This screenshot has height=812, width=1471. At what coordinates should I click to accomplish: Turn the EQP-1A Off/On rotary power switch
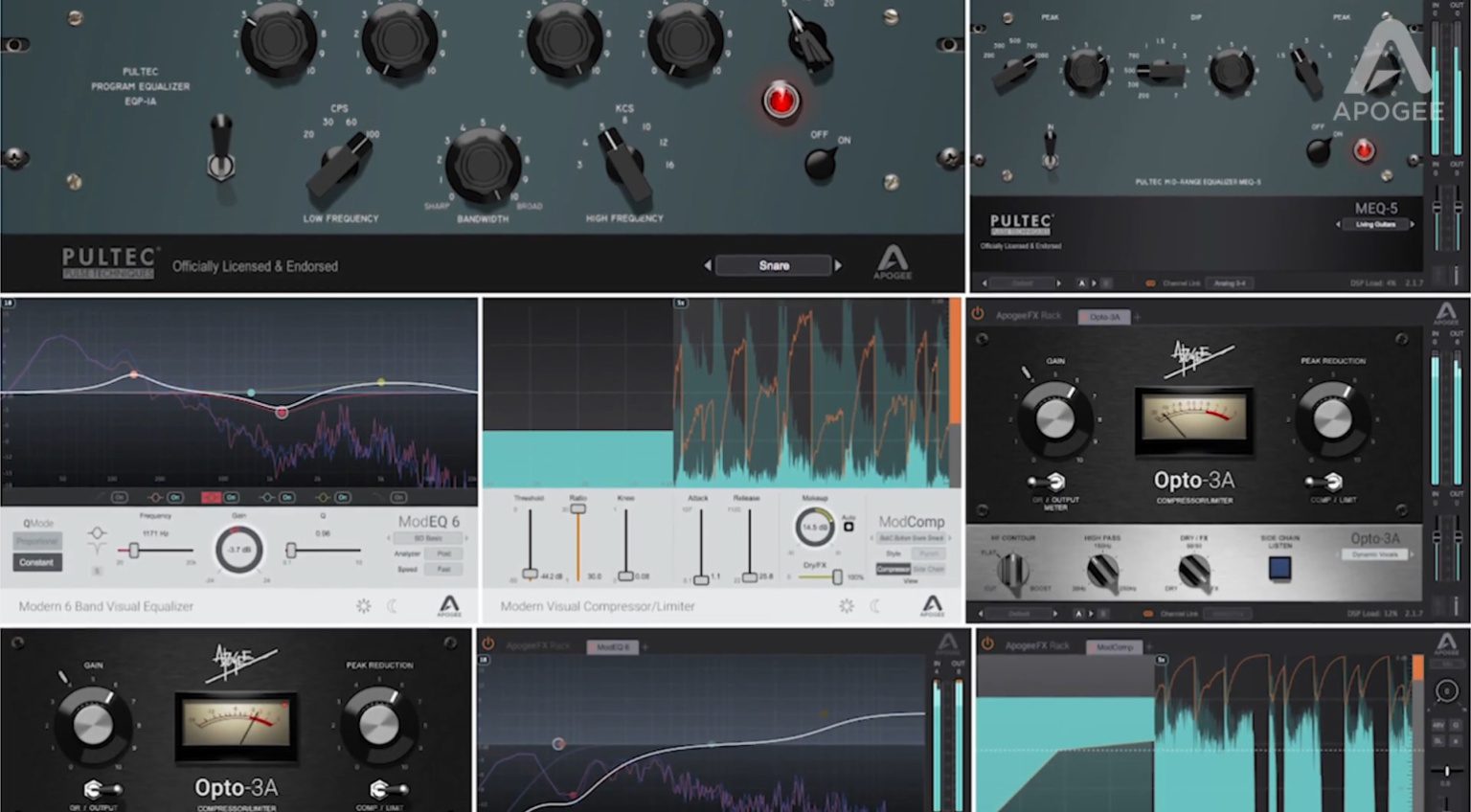821,165
